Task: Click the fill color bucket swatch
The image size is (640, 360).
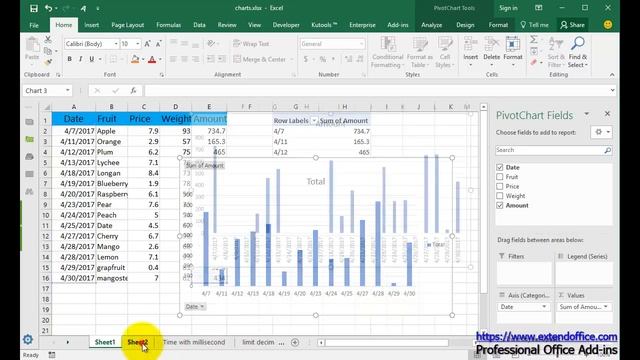Action: (135, 60)
